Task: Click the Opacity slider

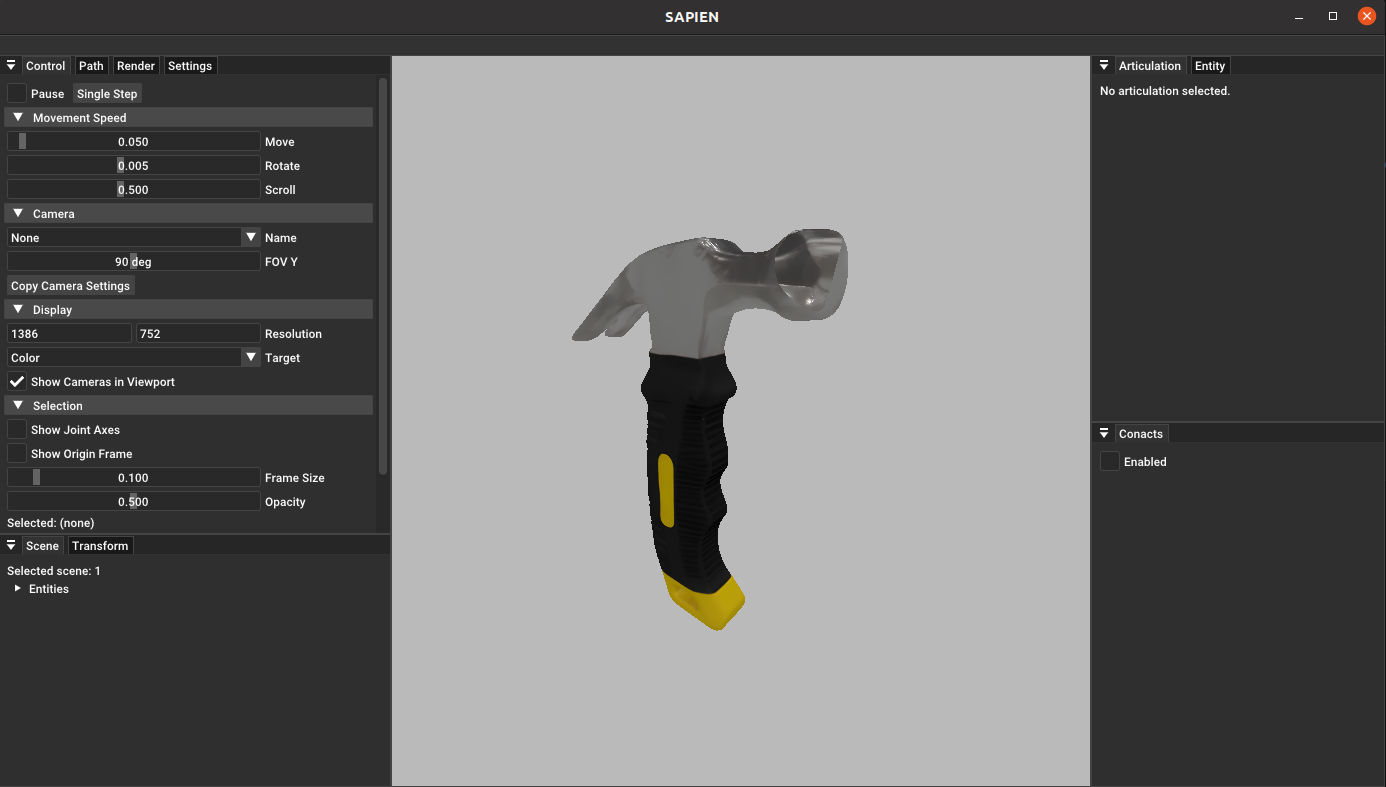Action: [133, 501]
